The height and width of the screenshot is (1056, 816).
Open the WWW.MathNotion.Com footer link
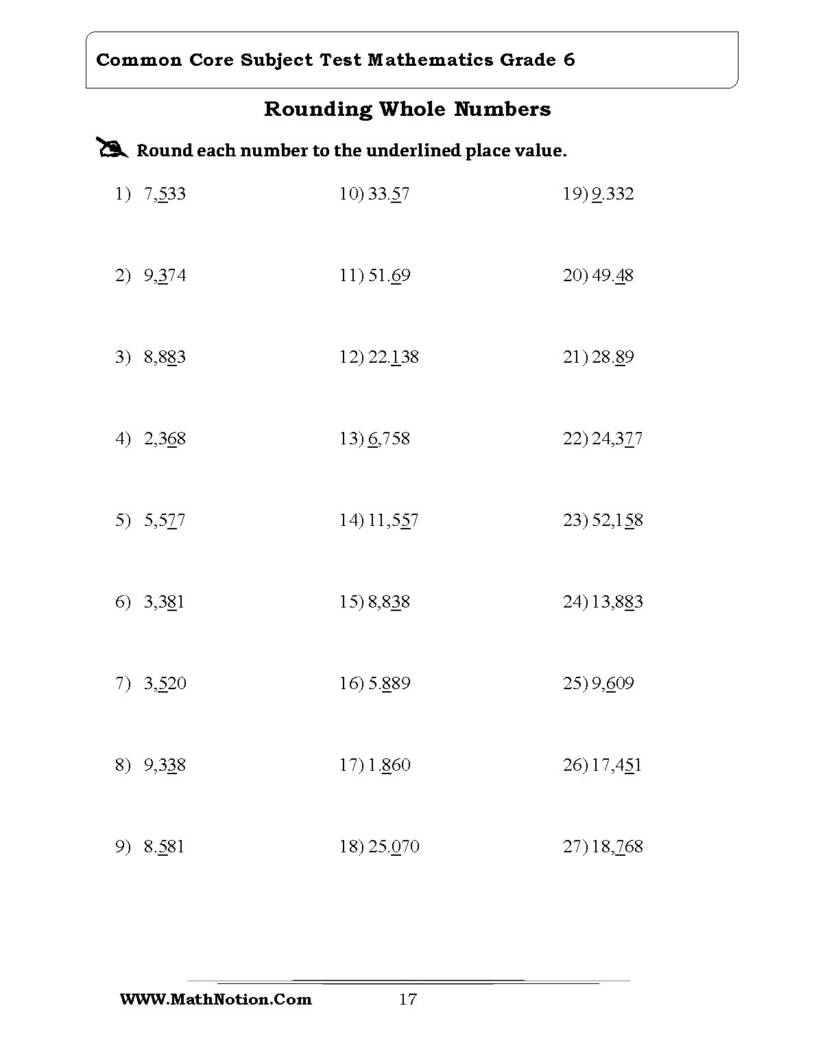coord(215,999)
